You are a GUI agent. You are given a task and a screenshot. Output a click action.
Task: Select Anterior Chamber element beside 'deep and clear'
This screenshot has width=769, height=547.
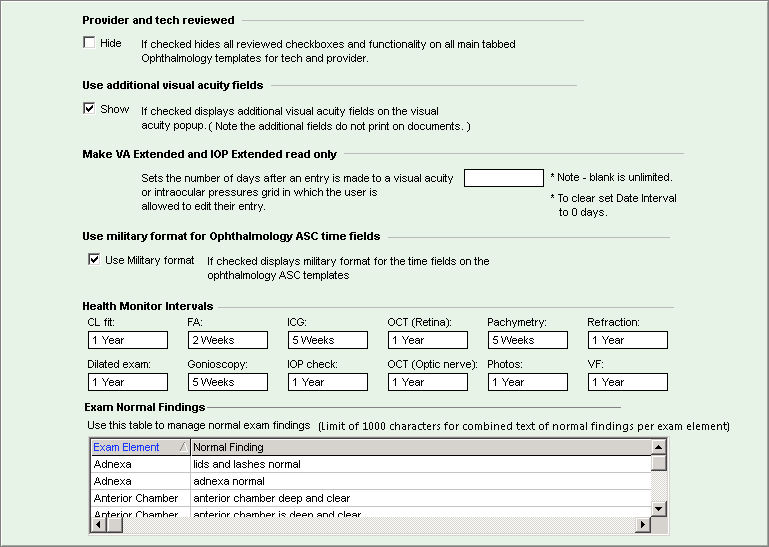[141, 498]
